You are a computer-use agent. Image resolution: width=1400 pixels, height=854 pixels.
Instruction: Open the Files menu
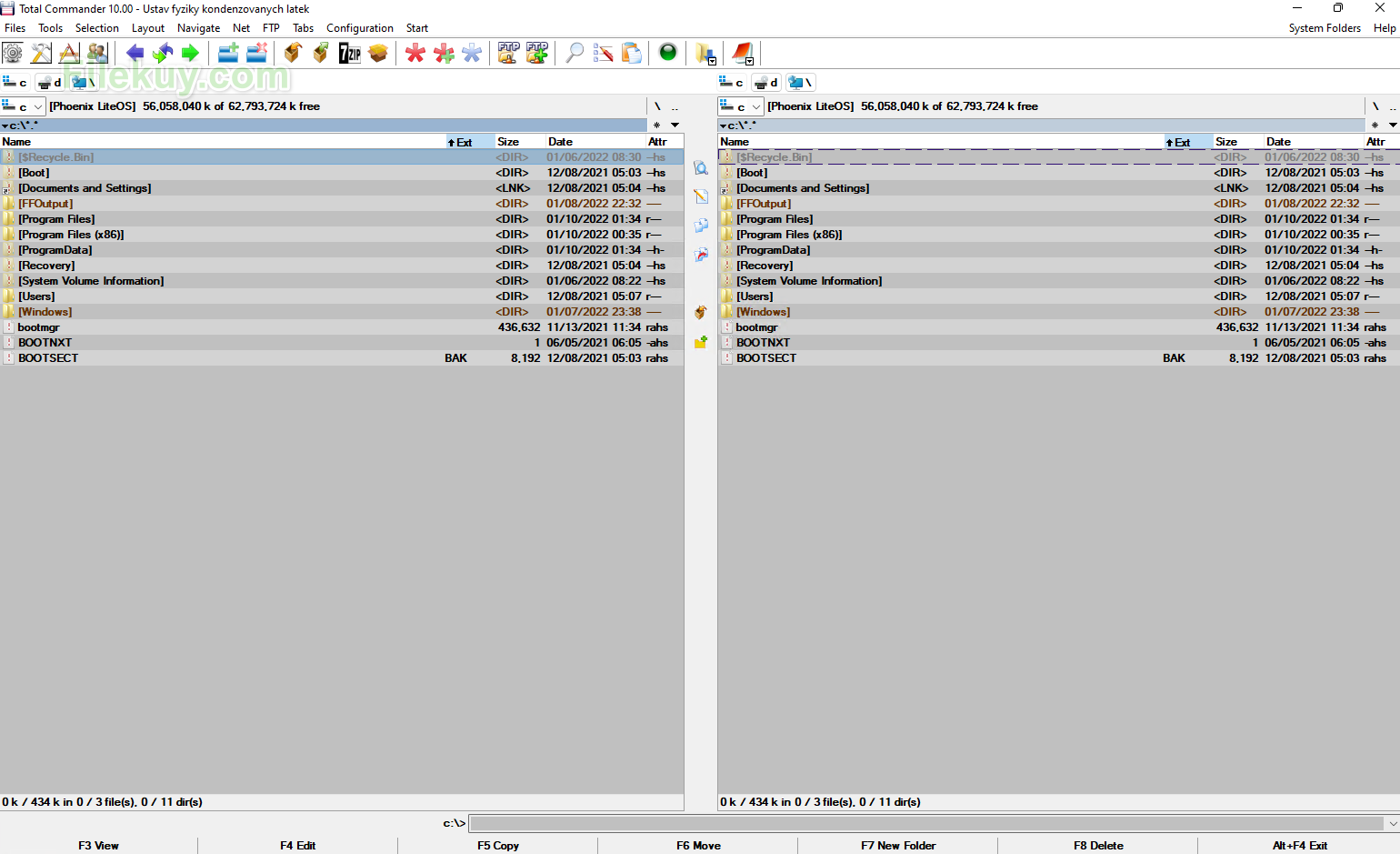coord(15,28)
